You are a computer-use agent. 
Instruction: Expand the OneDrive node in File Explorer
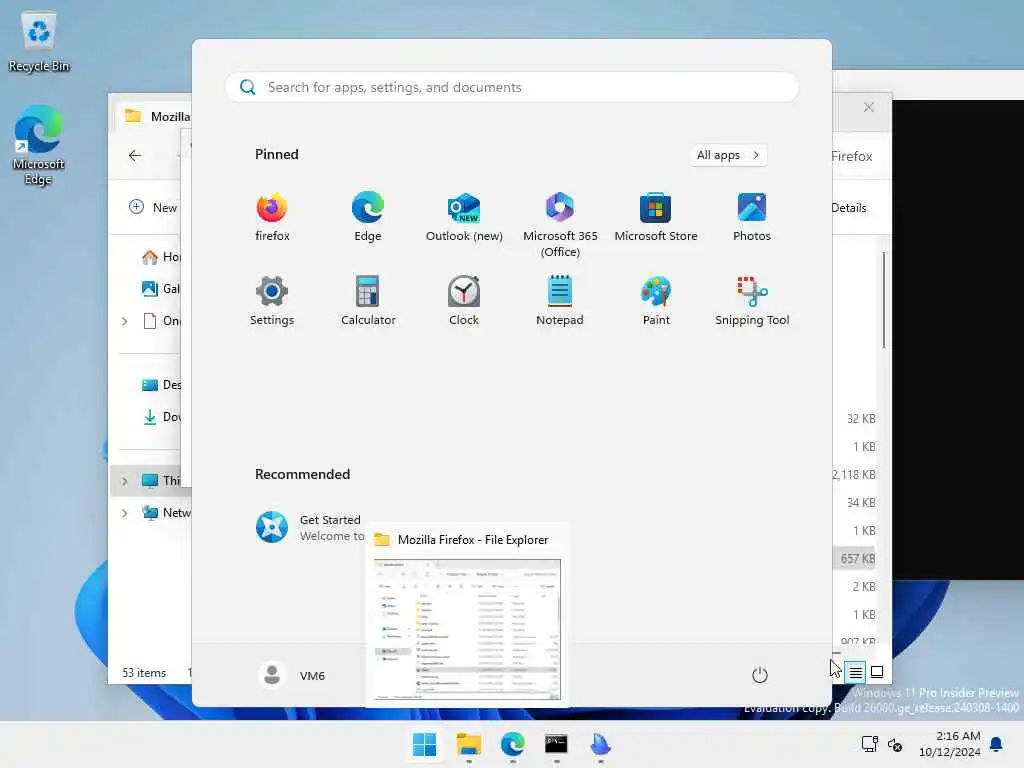pyautogui.click(x=124, y=321)
